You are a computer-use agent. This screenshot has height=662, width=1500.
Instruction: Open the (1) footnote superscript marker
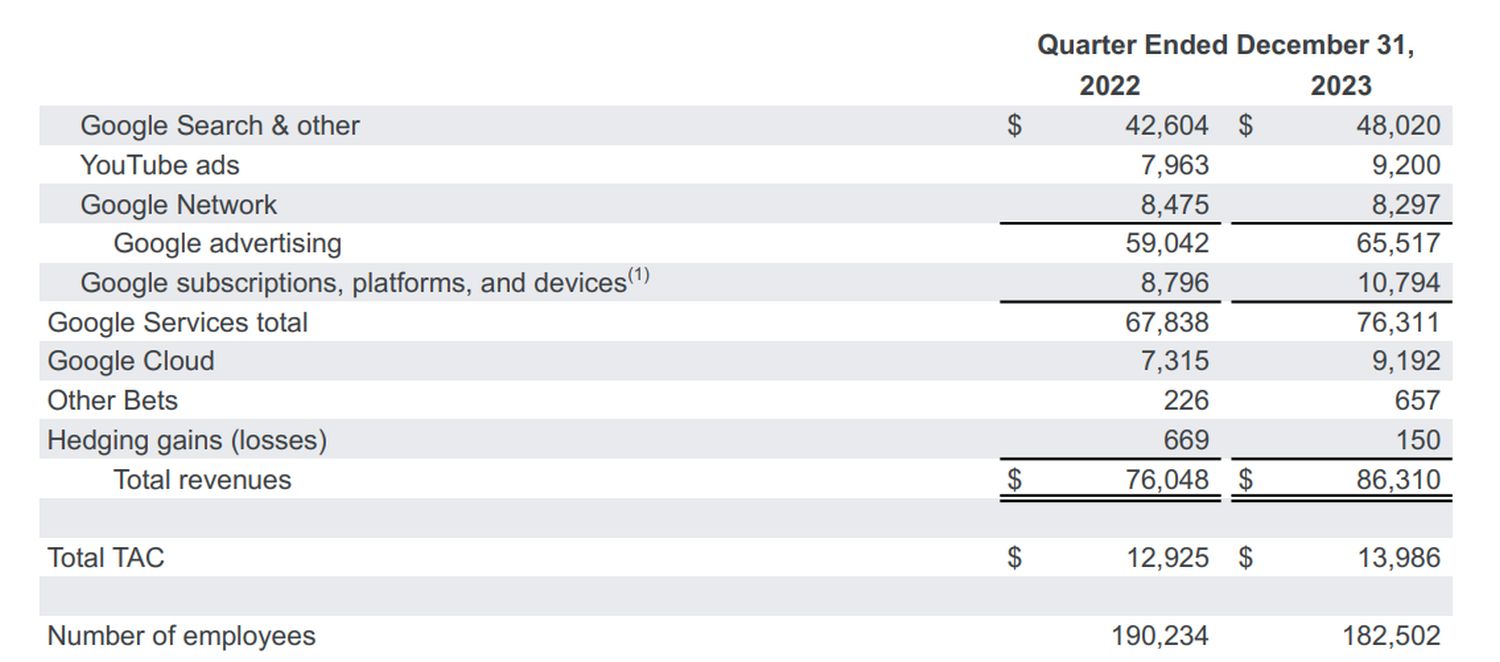pyautogui.click(x=638, y=276)
